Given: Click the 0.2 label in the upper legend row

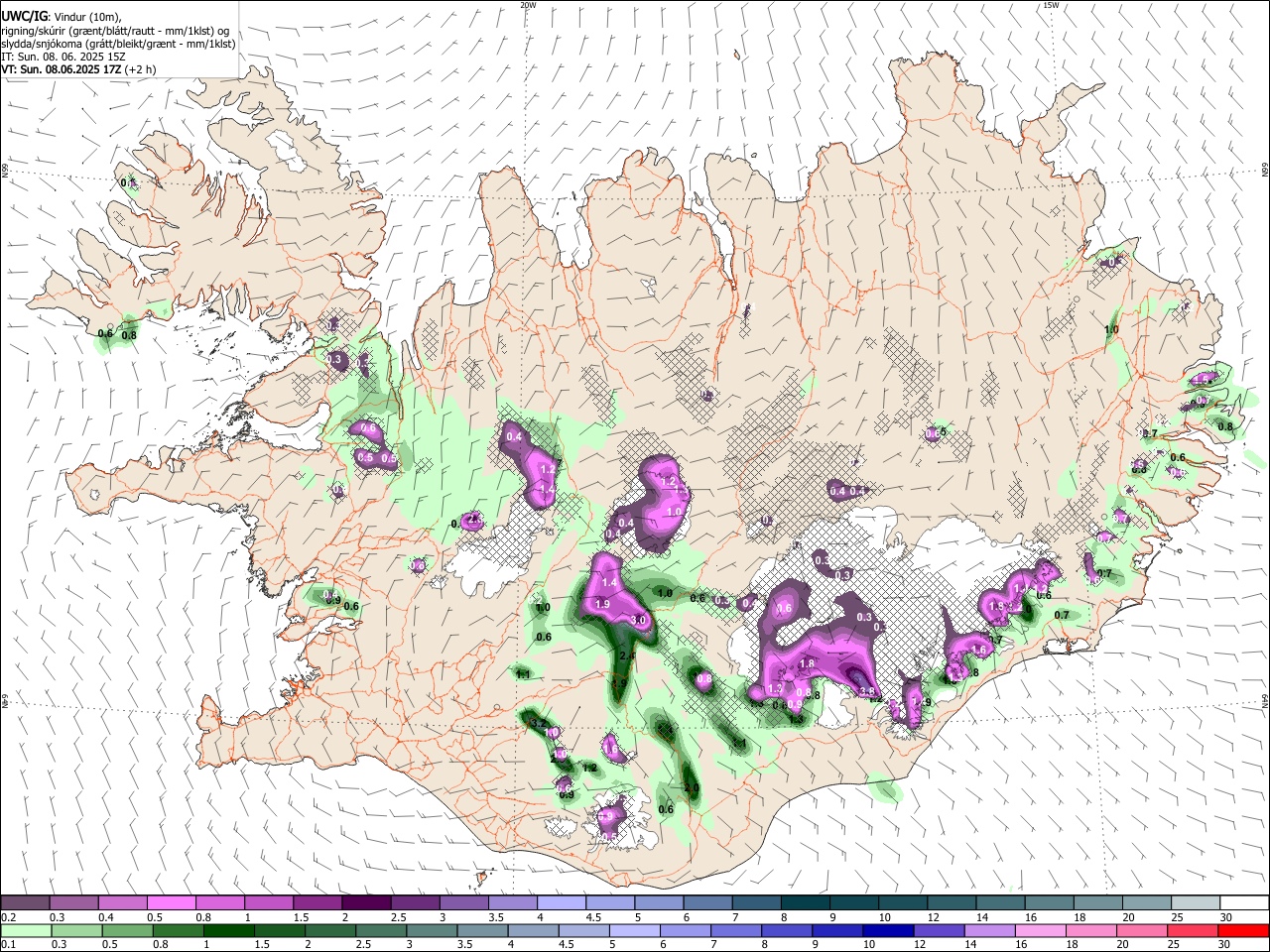Looking at the screenshot, I should [8, 917].
